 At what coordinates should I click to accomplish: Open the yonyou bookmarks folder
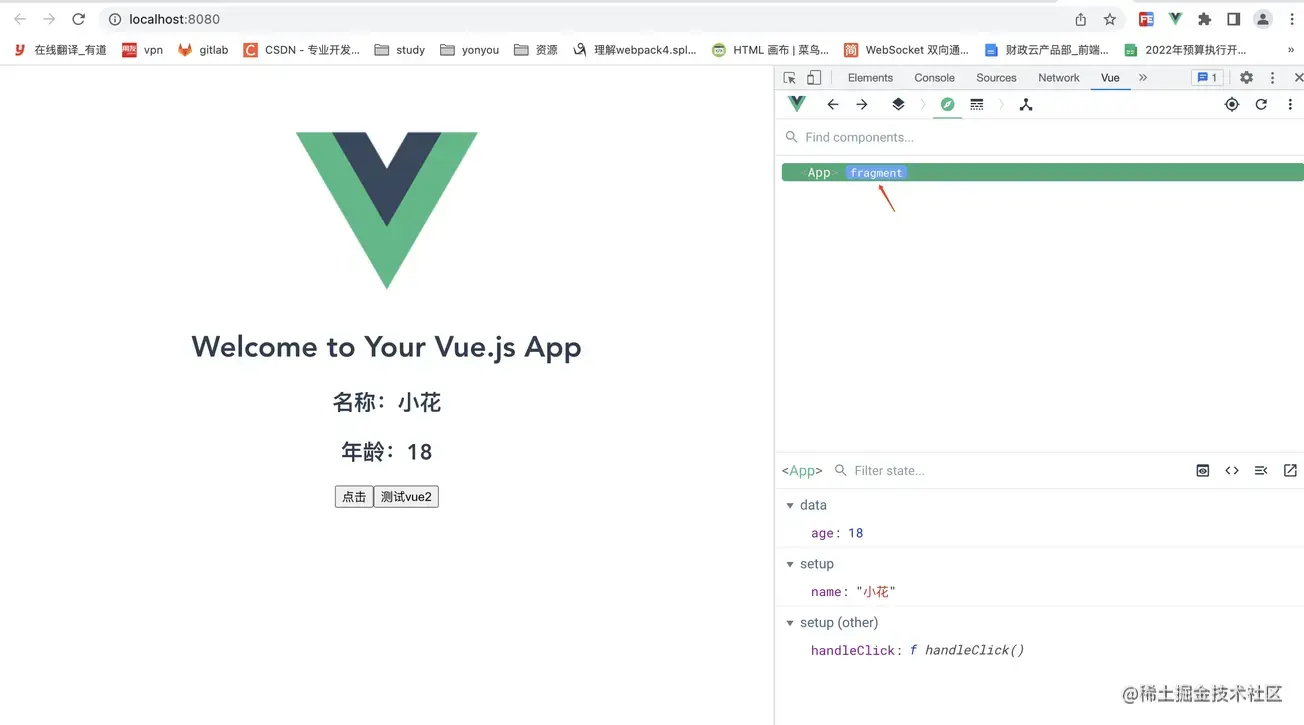pyautogui.click(x=469, y=49)
